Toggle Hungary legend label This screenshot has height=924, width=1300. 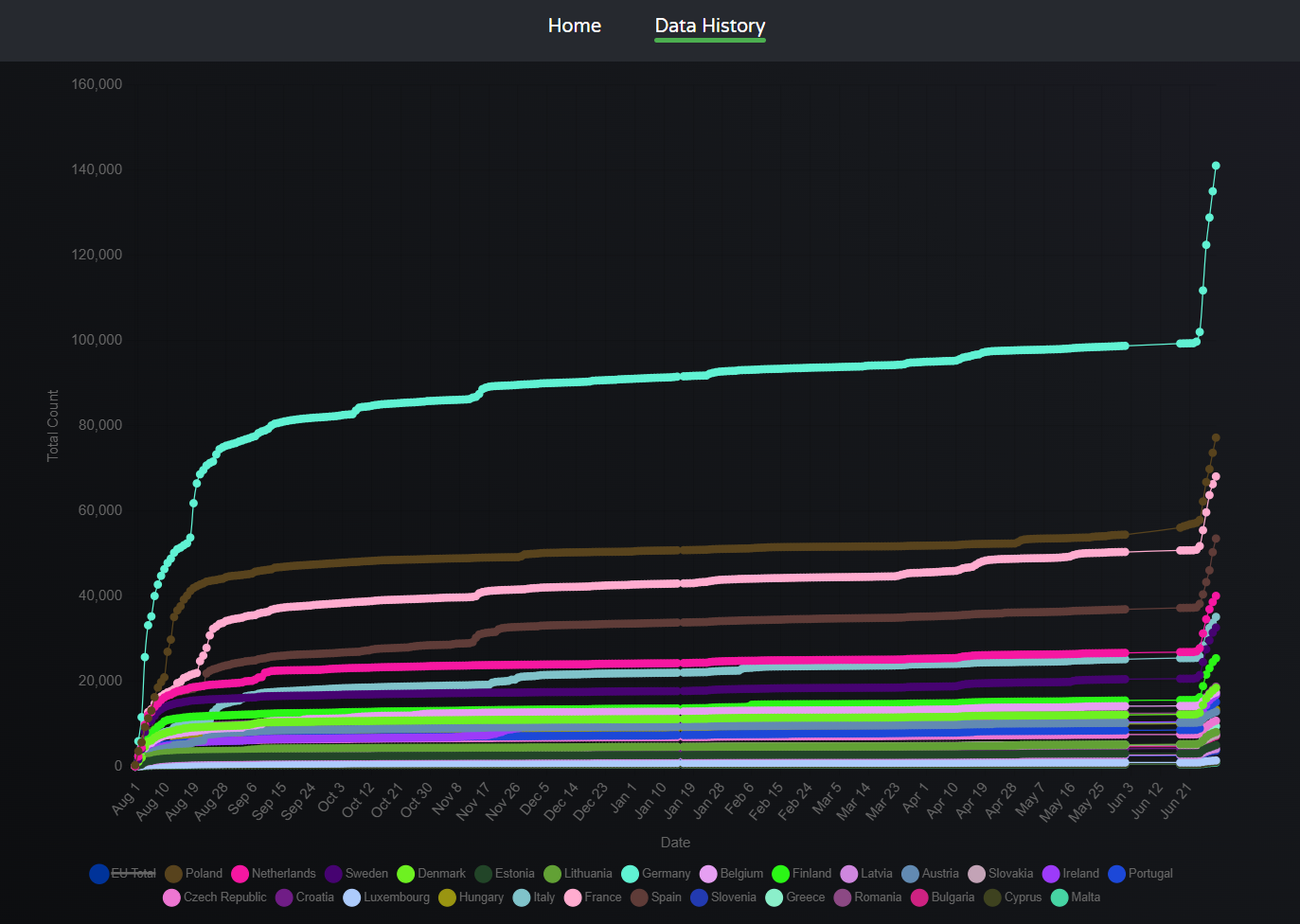pos(481,897)
